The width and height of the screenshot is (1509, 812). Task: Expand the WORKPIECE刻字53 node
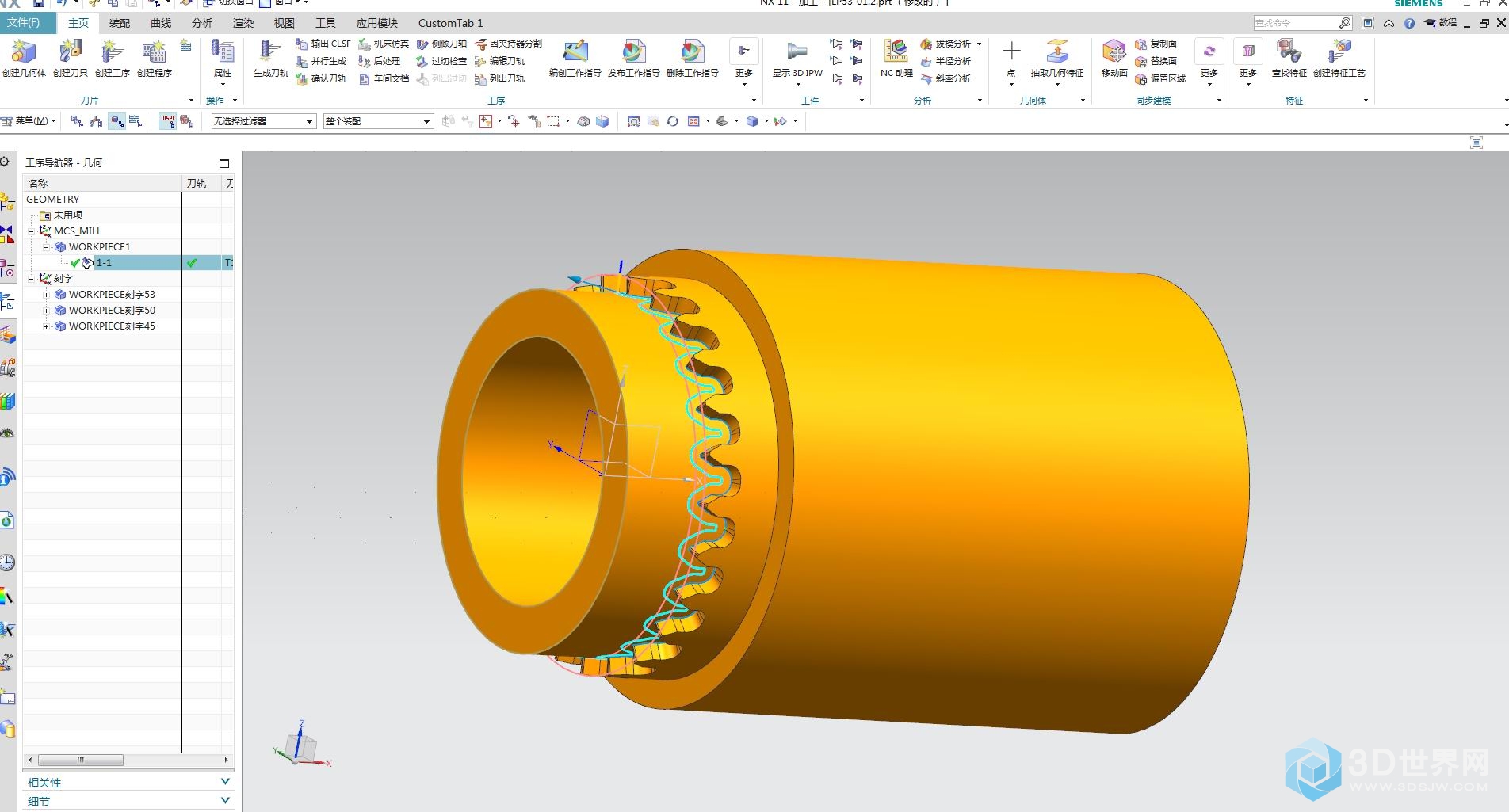[x=46, y=295]
